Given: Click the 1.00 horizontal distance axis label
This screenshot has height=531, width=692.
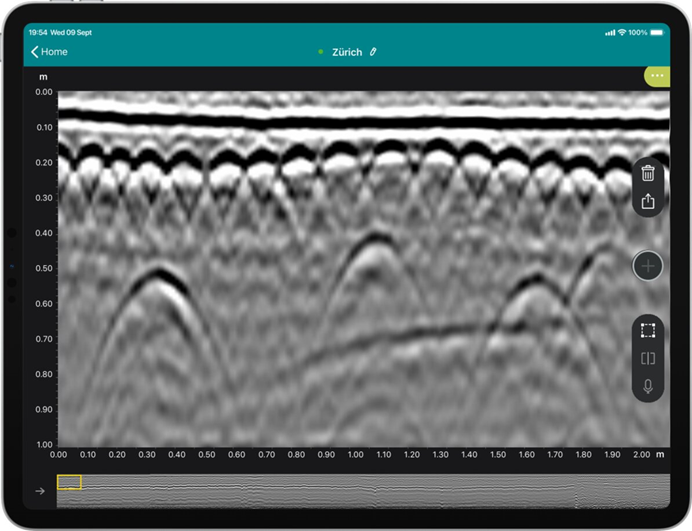Looking at the screenshot, I should tap(355, 455).
